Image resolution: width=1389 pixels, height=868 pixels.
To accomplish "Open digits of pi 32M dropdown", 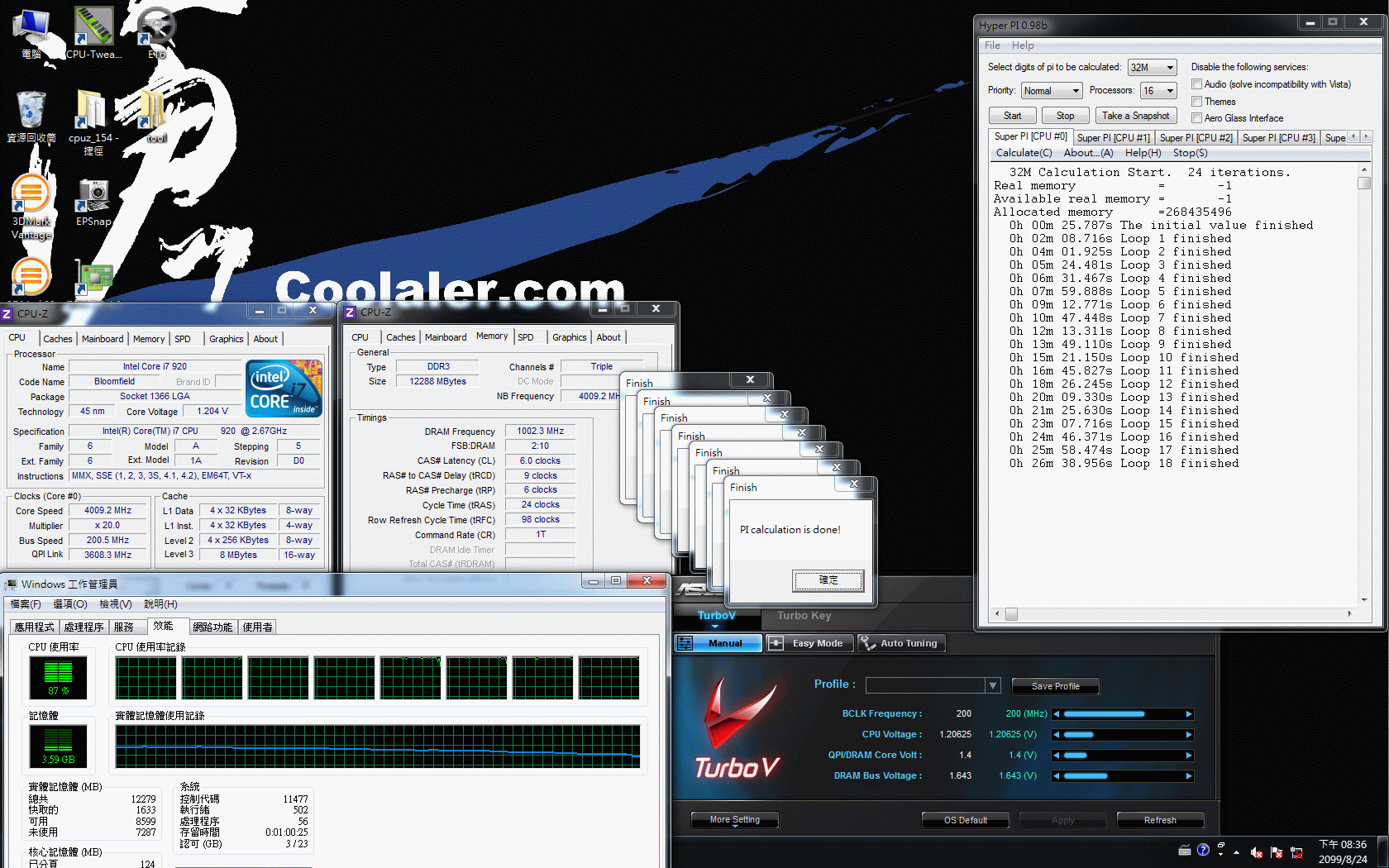I will coord(1152,67).
